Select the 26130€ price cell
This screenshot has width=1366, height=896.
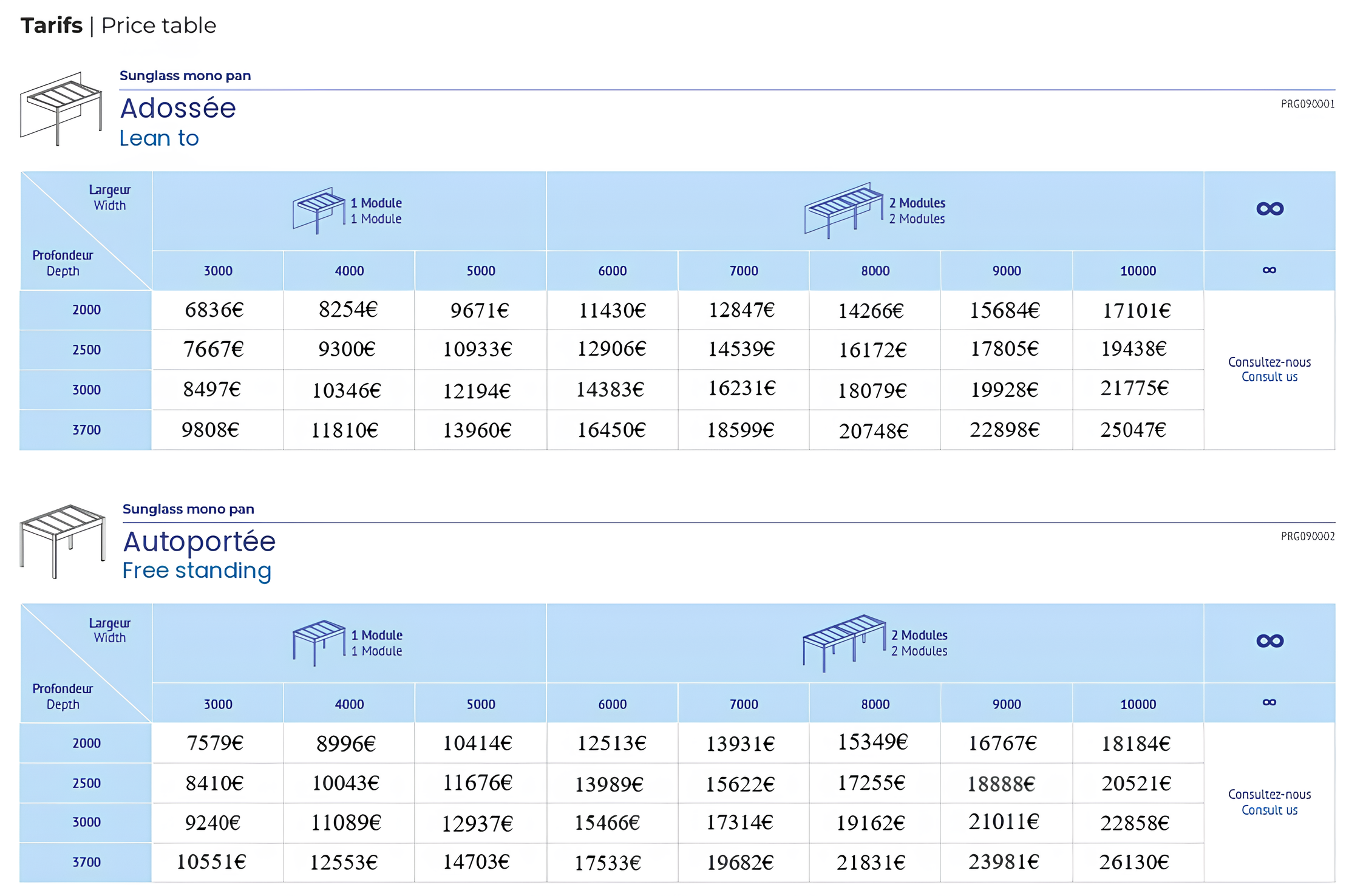point(1138,863)
